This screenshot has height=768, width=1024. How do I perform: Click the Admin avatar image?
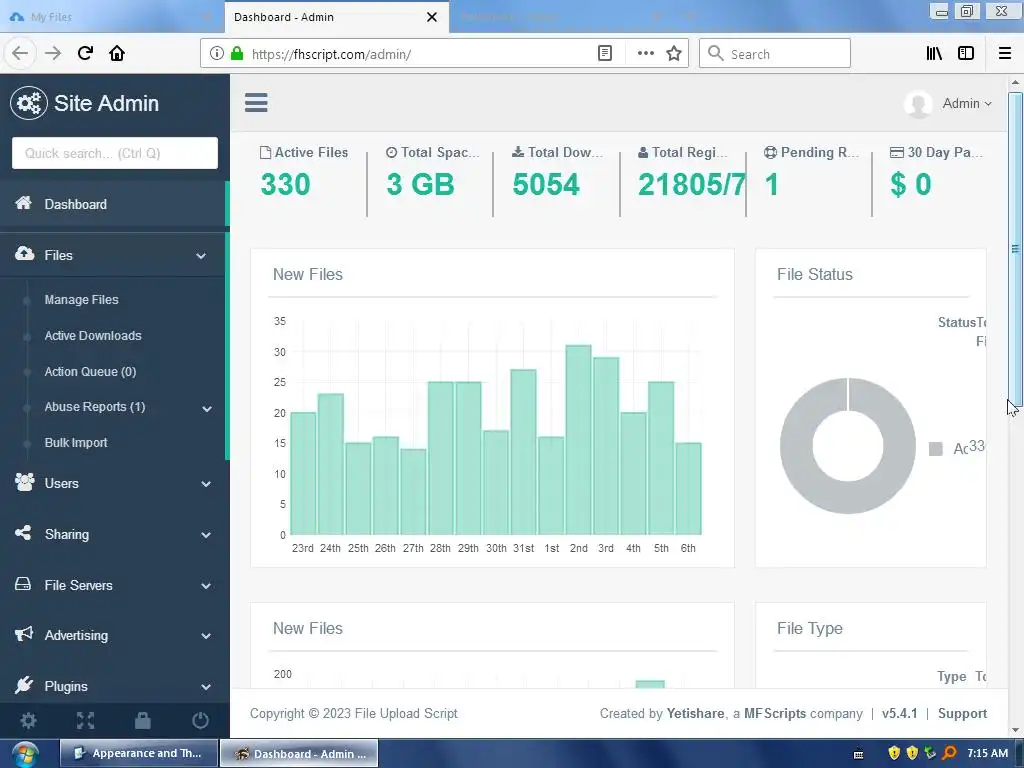click(x=918, y=104)
